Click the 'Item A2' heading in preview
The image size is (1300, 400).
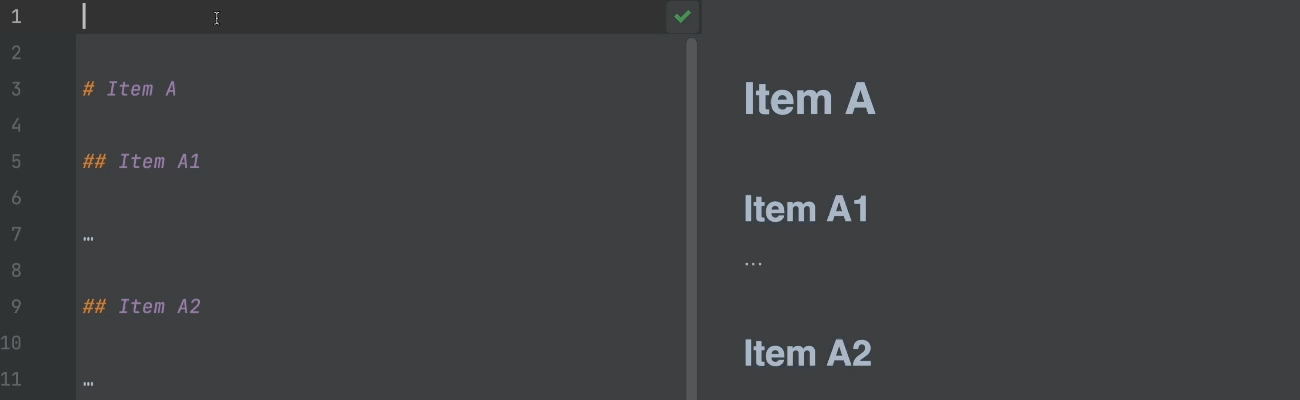[x=807, y=353]
